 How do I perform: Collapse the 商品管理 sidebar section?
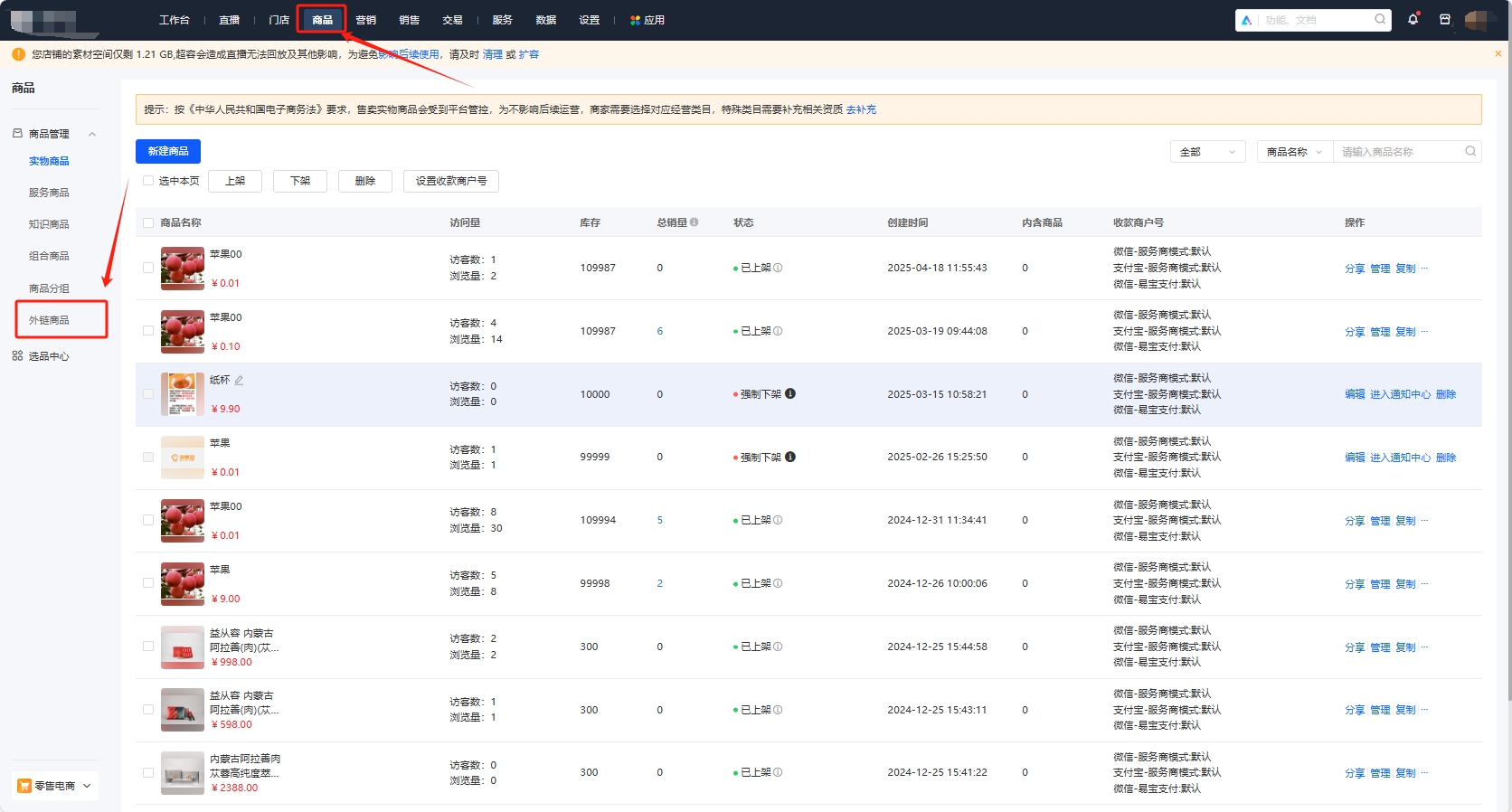click(92, 134)
